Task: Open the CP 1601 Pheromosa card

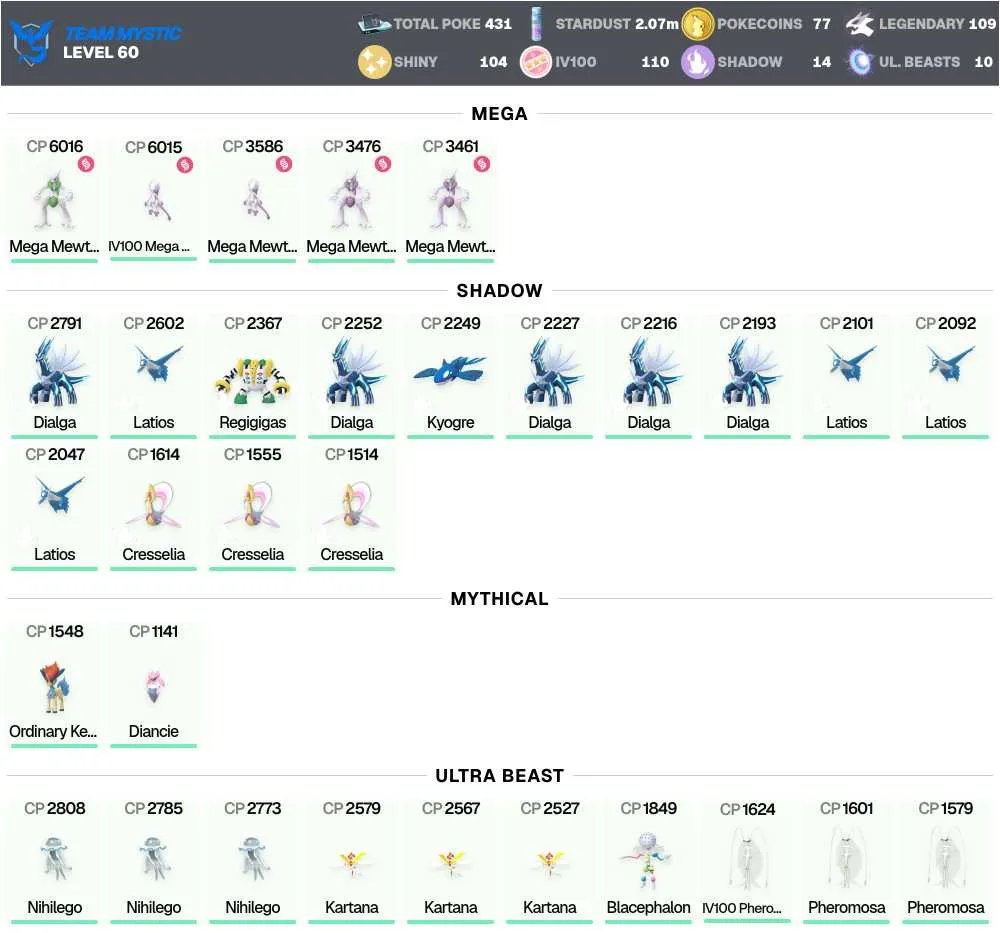Action: (x=846, y=860)
